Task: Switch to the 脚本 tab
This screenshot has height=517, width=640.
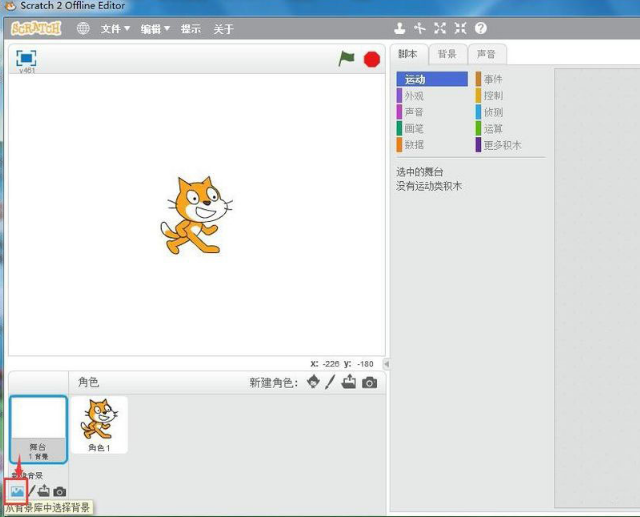Action: click(x=408, y=54)
